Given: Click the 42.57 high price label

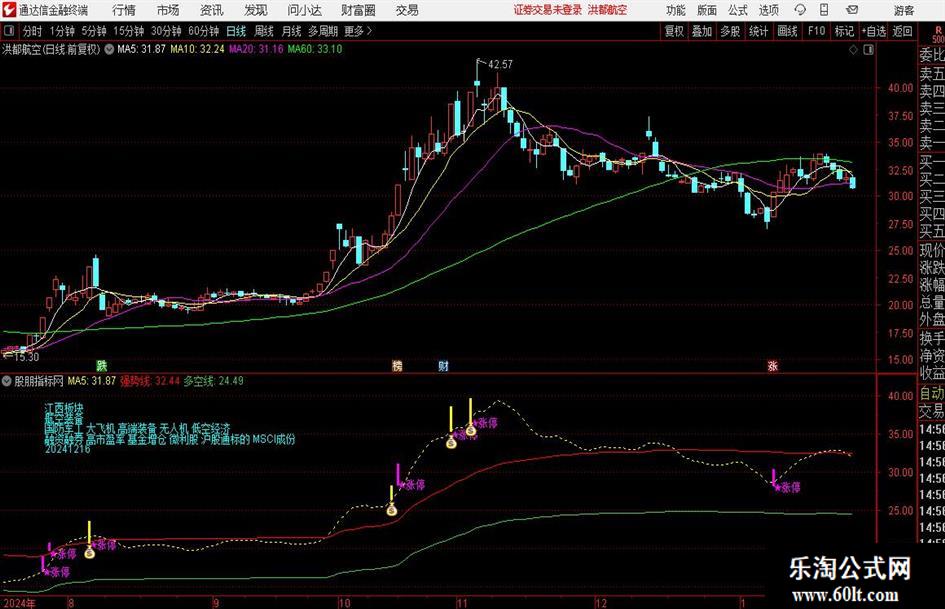Looking at the screenshot, I should click(x=500, y=65).
